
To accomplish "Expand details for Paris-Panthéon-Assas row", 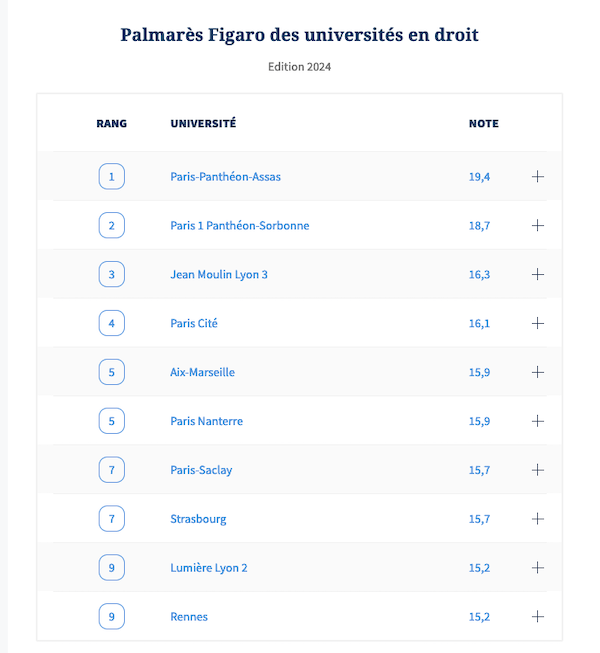I will [538, 177].
